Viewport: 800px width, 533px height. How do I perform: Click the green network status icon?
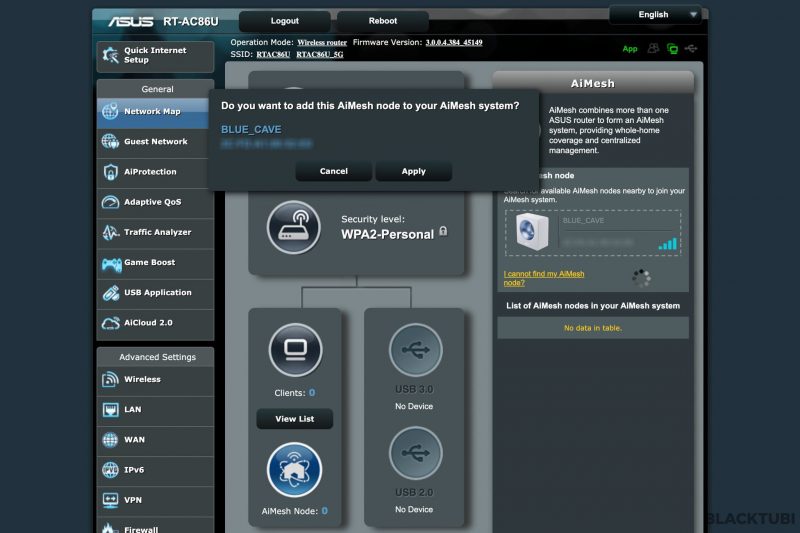click(672, 49)
